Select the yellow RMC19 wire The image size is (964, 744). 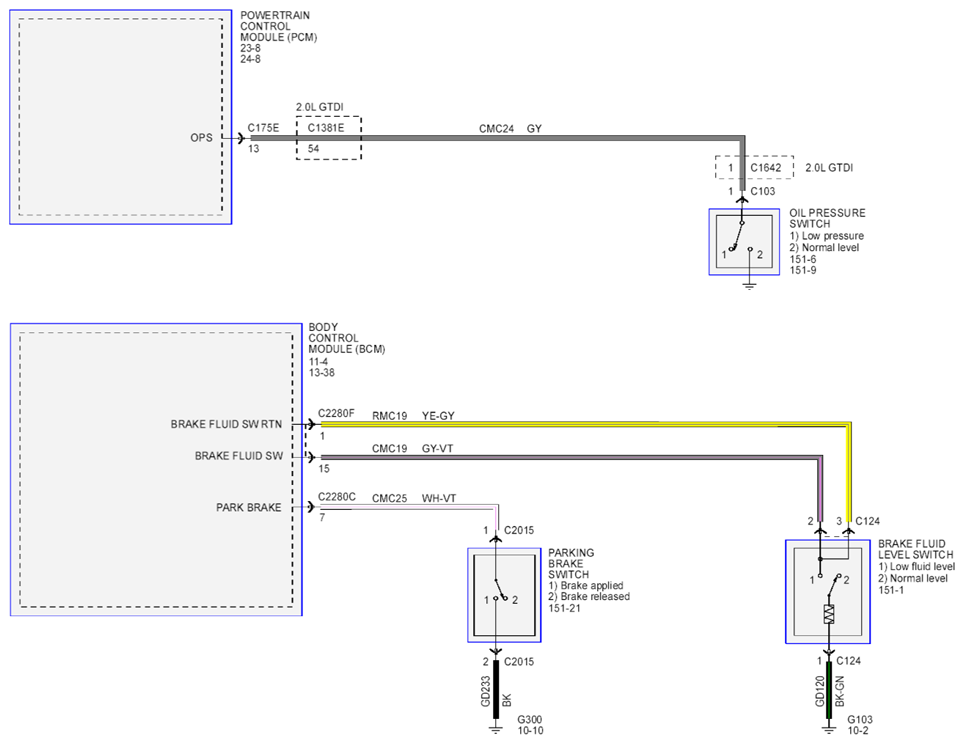point(584,424)
